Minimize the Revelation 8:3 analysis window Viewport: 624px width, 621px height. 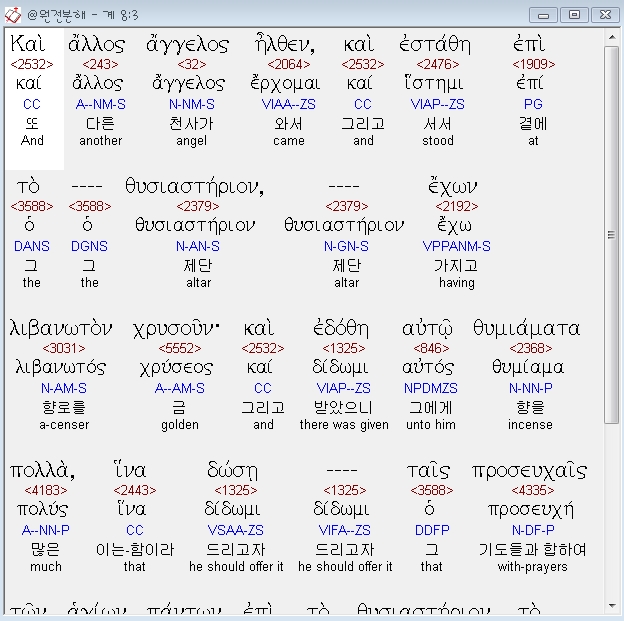[543, 15]
